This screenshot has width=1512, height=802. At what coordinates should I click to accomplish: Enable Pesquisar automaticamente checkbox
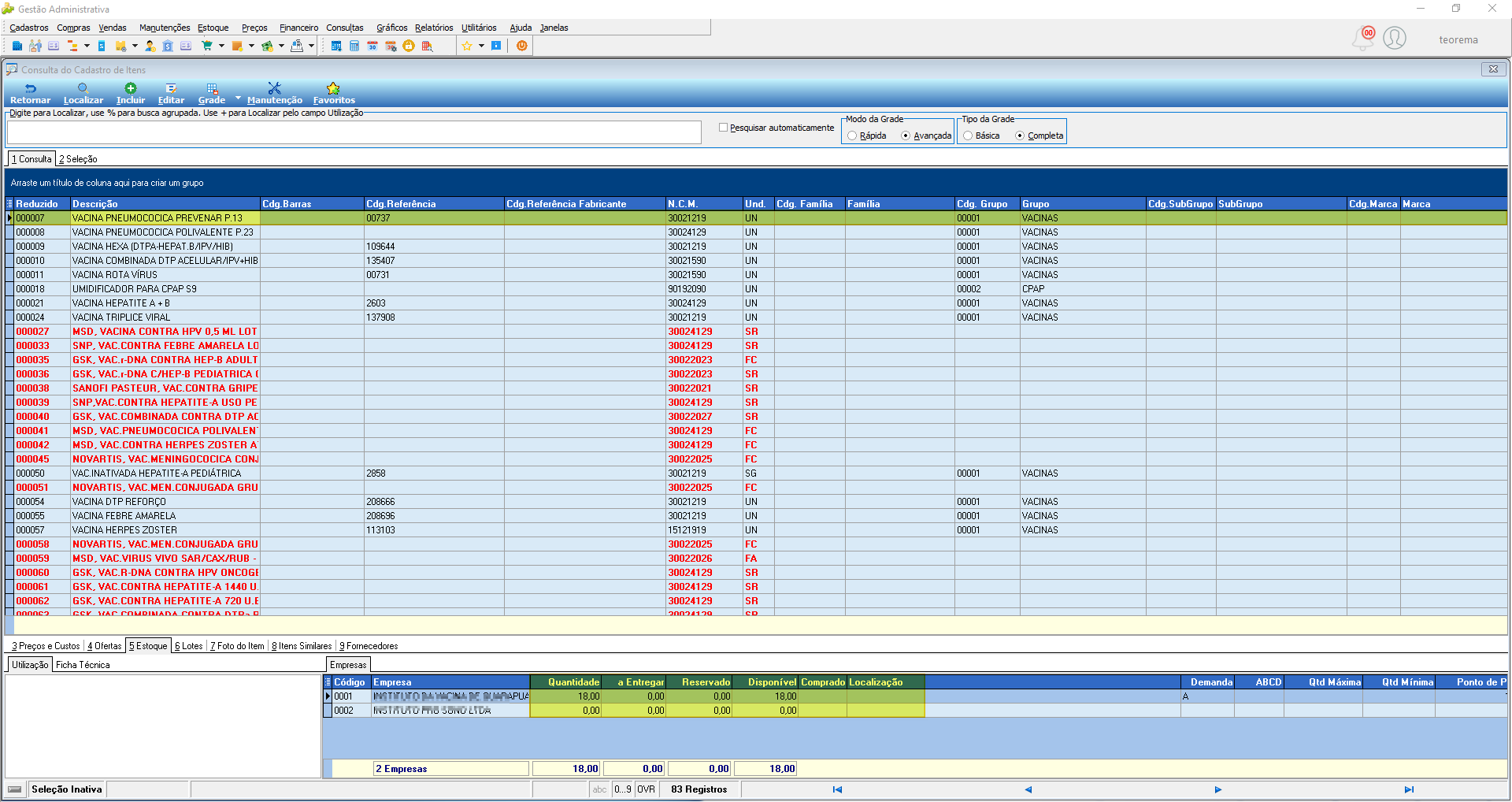[723, 128]
